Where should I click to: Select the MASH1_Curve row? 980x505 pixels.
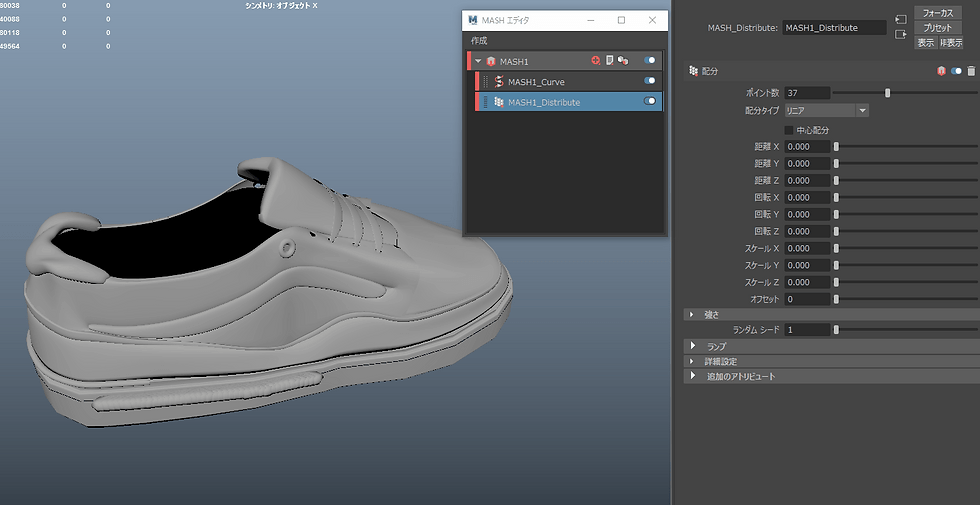(569, 81)
